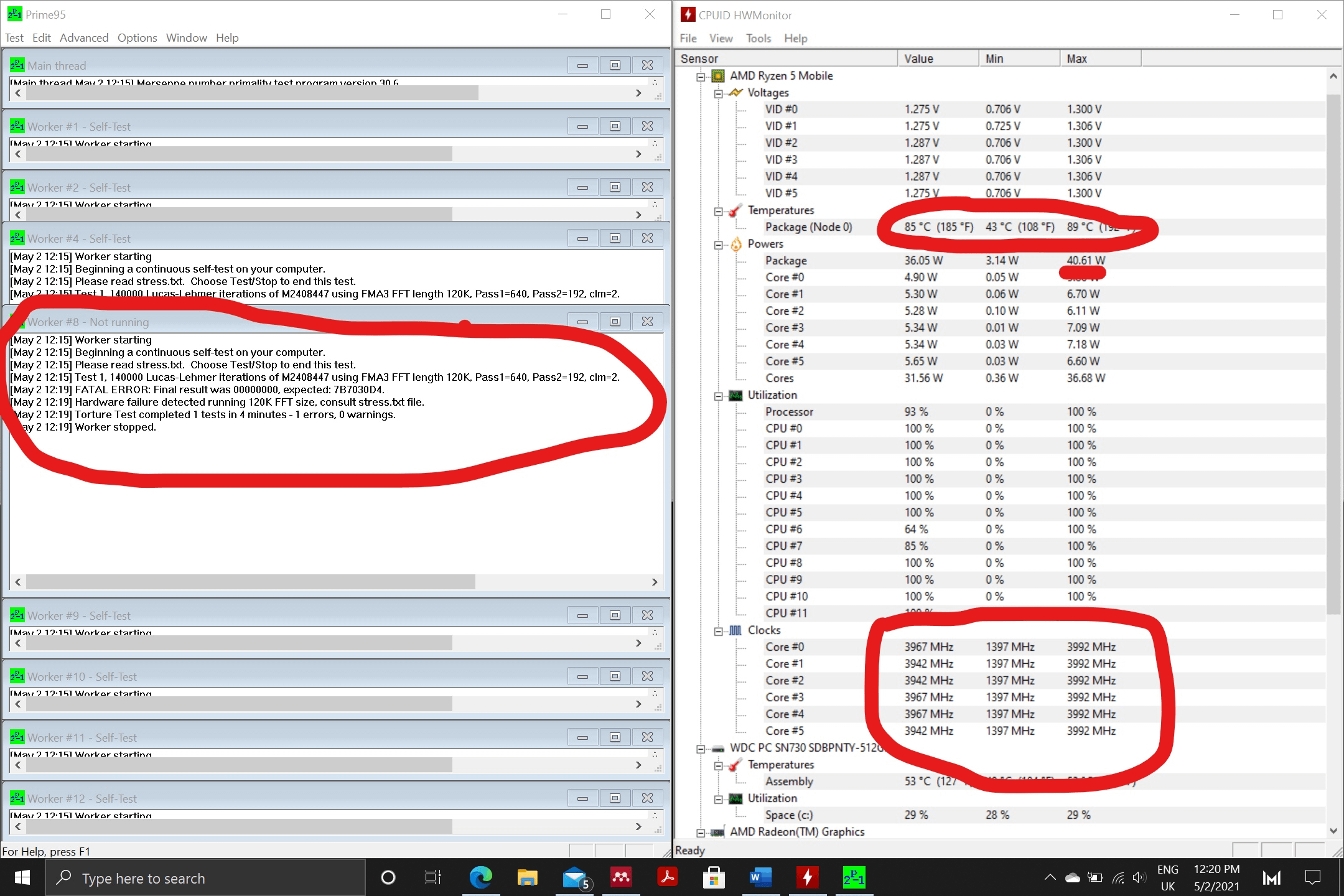1344x896 pixels.
Task: Collapse the Voltages tree section
Action: click(718, 93)
